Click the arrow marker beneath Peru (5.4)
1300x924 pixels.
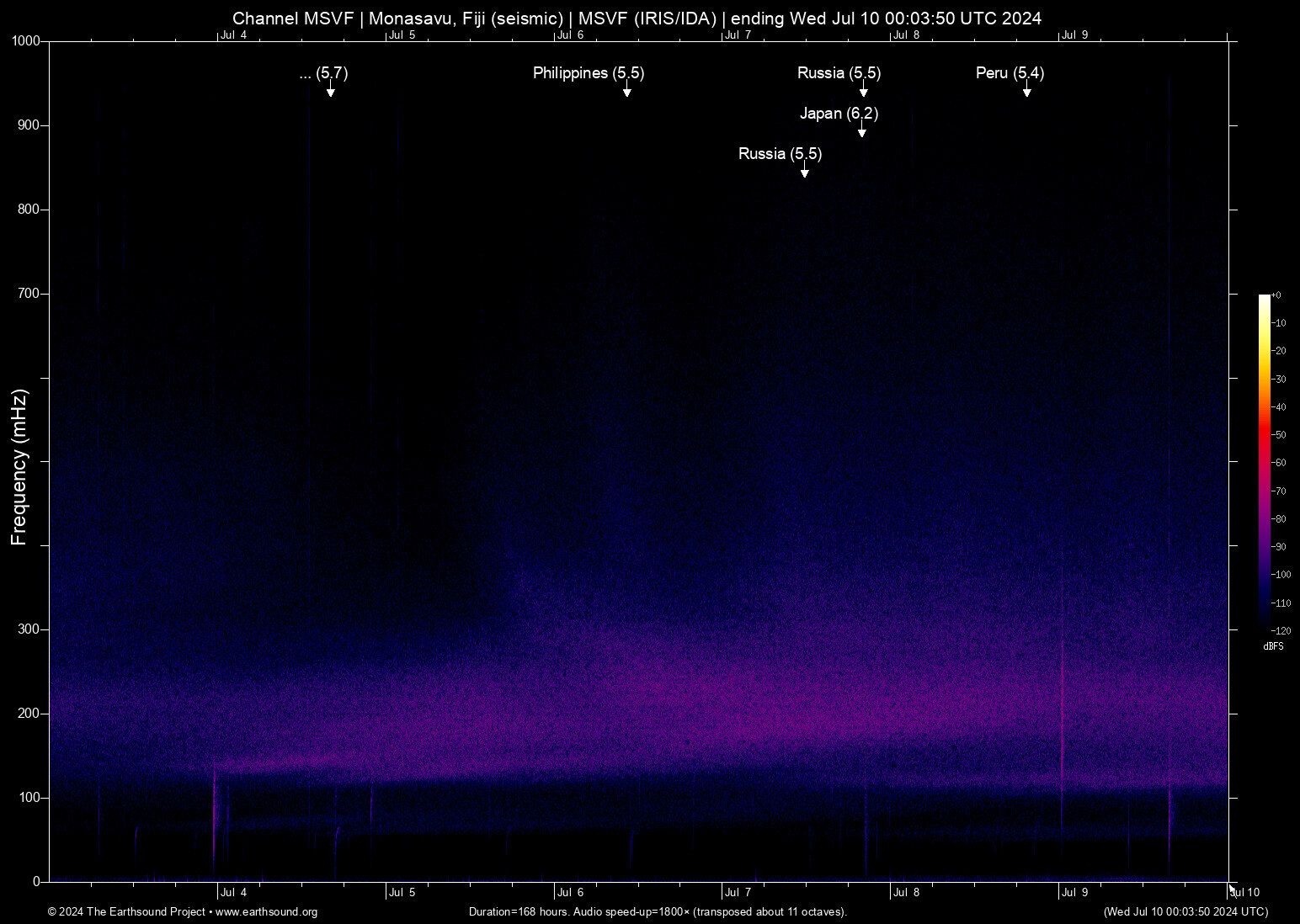click(1026, 92)
